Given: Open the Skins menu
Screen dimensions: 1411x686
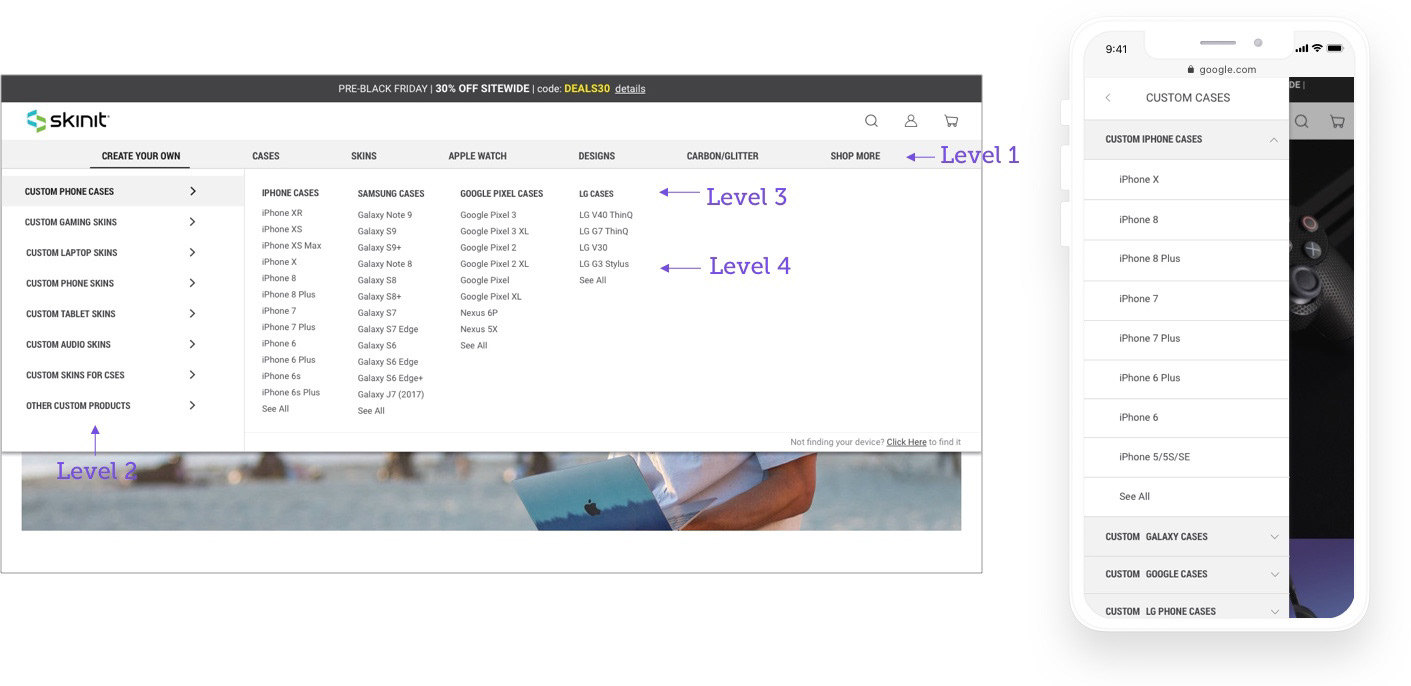Looking at the screenshot, I should click(364, 156).
